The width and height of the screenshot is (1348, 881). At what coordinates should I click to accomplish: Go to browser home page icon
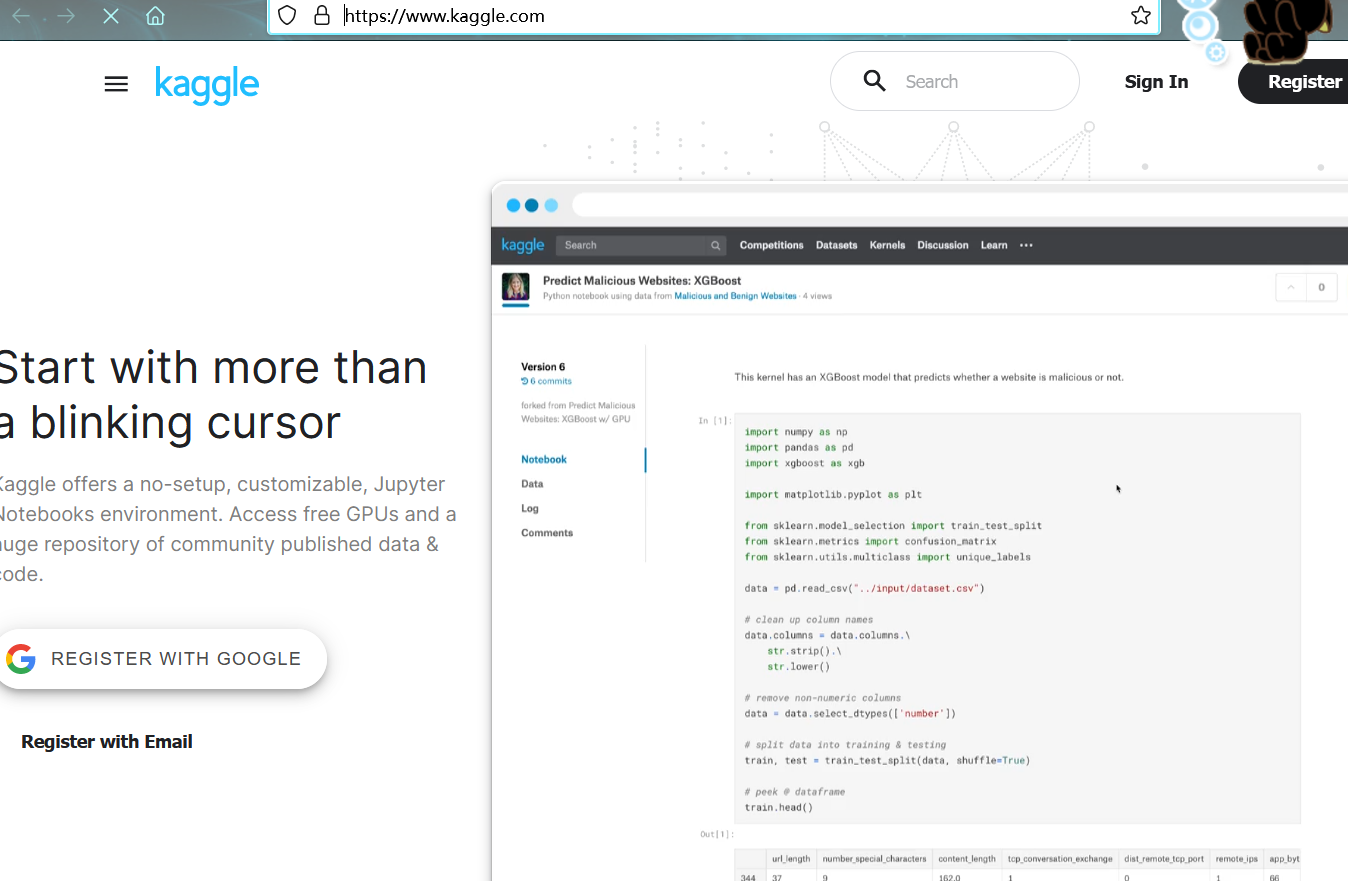[x=155, y=16]
